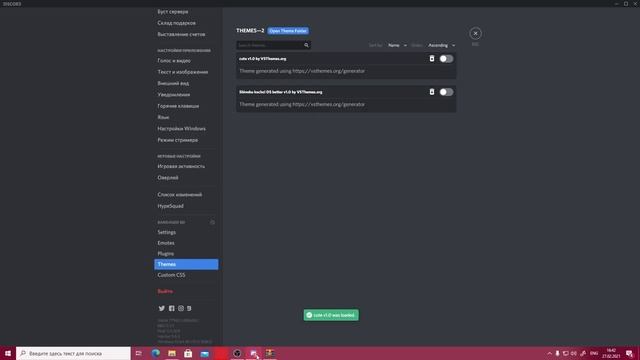The width and height of the screenshot is (640, 360).
Task: Click the red taskbar app icon
Action: pos(221,353)
